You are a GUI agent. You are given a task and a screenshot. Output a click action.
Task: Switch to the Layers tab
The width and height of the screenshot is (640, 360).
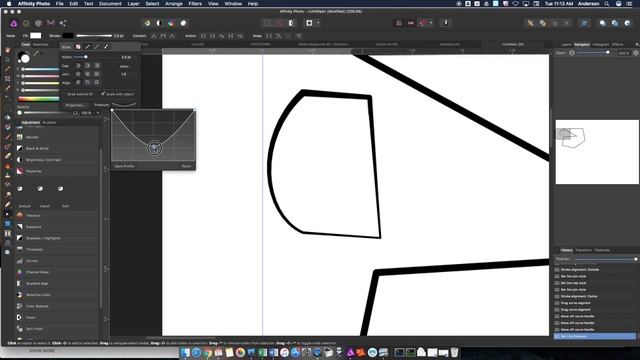566,44
